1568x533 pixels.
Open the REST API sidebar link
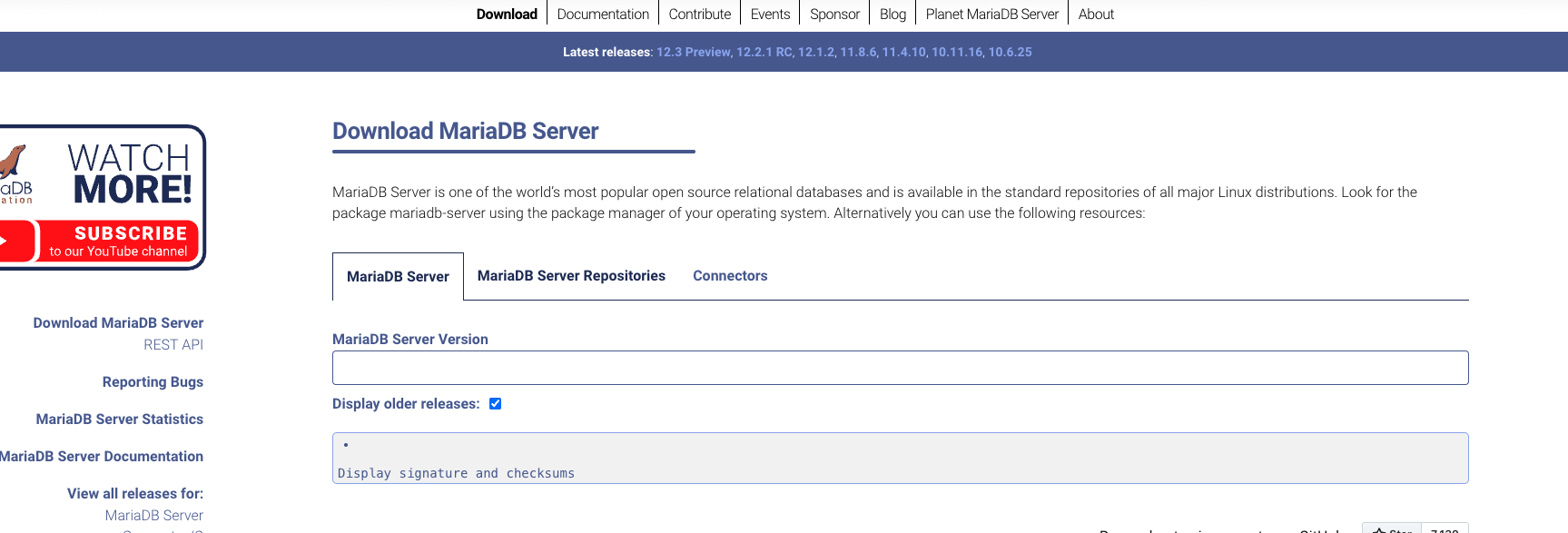click(x=173, y=345)
